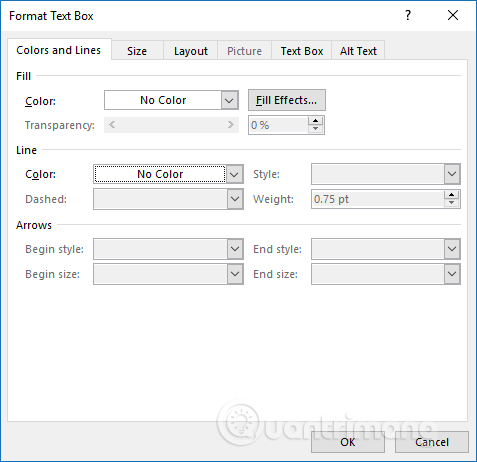
Task: Open the Fill Color dropdown arrow
Action: 229,100
